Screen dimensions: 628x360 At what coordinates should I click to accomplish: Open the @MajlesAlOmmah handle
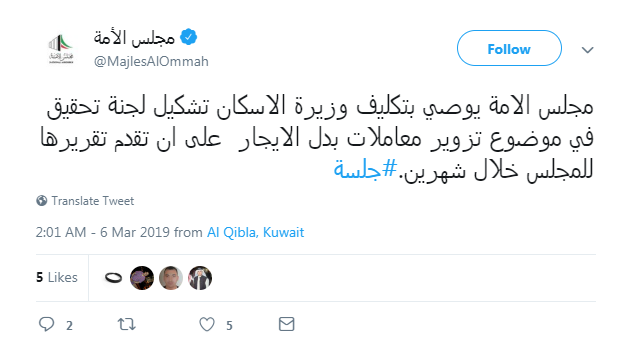tap(151, 61)
